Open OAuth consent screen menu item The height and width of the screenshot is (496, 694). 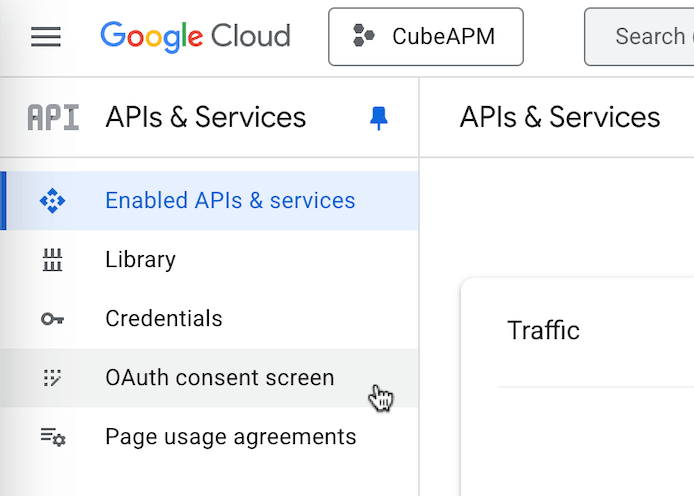[209, 378]
